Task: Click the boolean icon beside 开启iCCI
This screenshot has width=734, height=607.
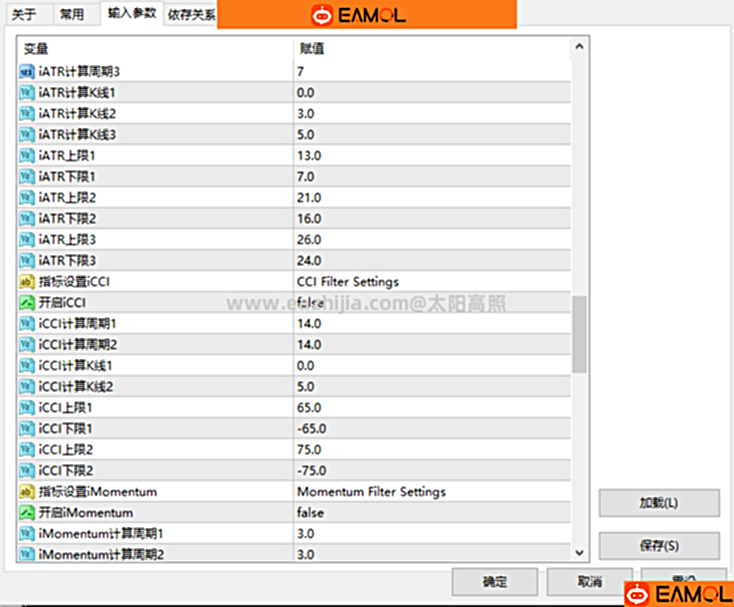Action: point(27,303)
